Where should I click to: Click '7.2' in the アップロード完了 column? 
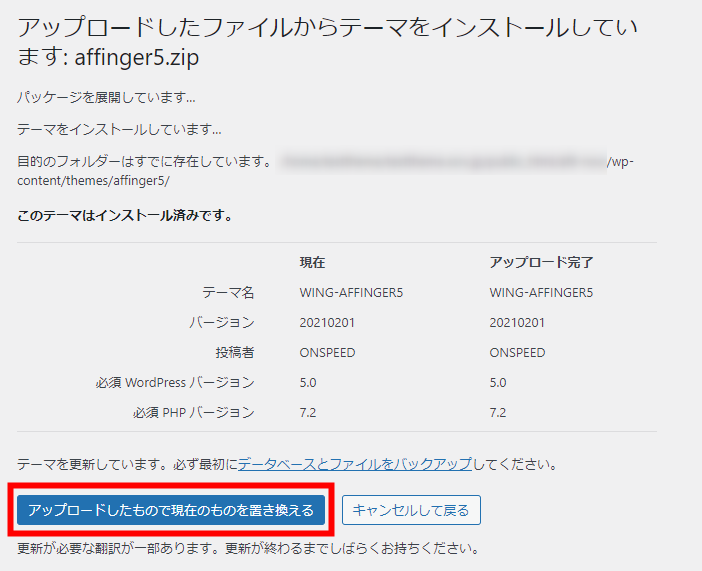click(x=498, y=412)
